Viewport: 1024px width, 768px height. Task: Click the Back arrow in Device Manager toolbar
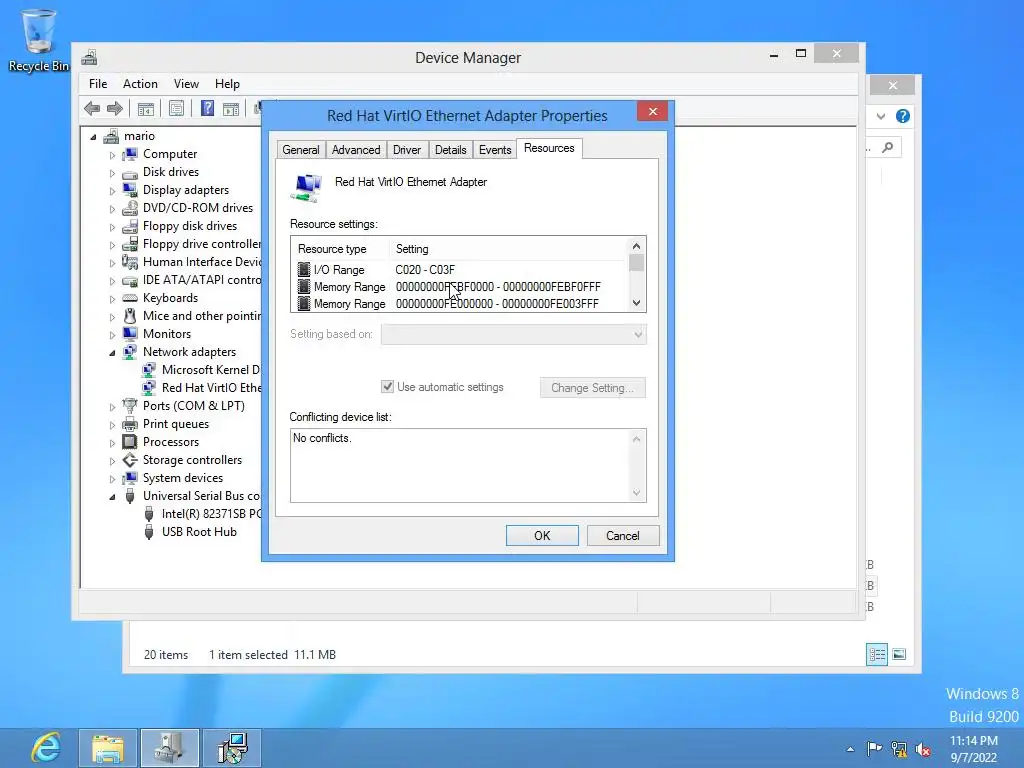click(92, 108)
